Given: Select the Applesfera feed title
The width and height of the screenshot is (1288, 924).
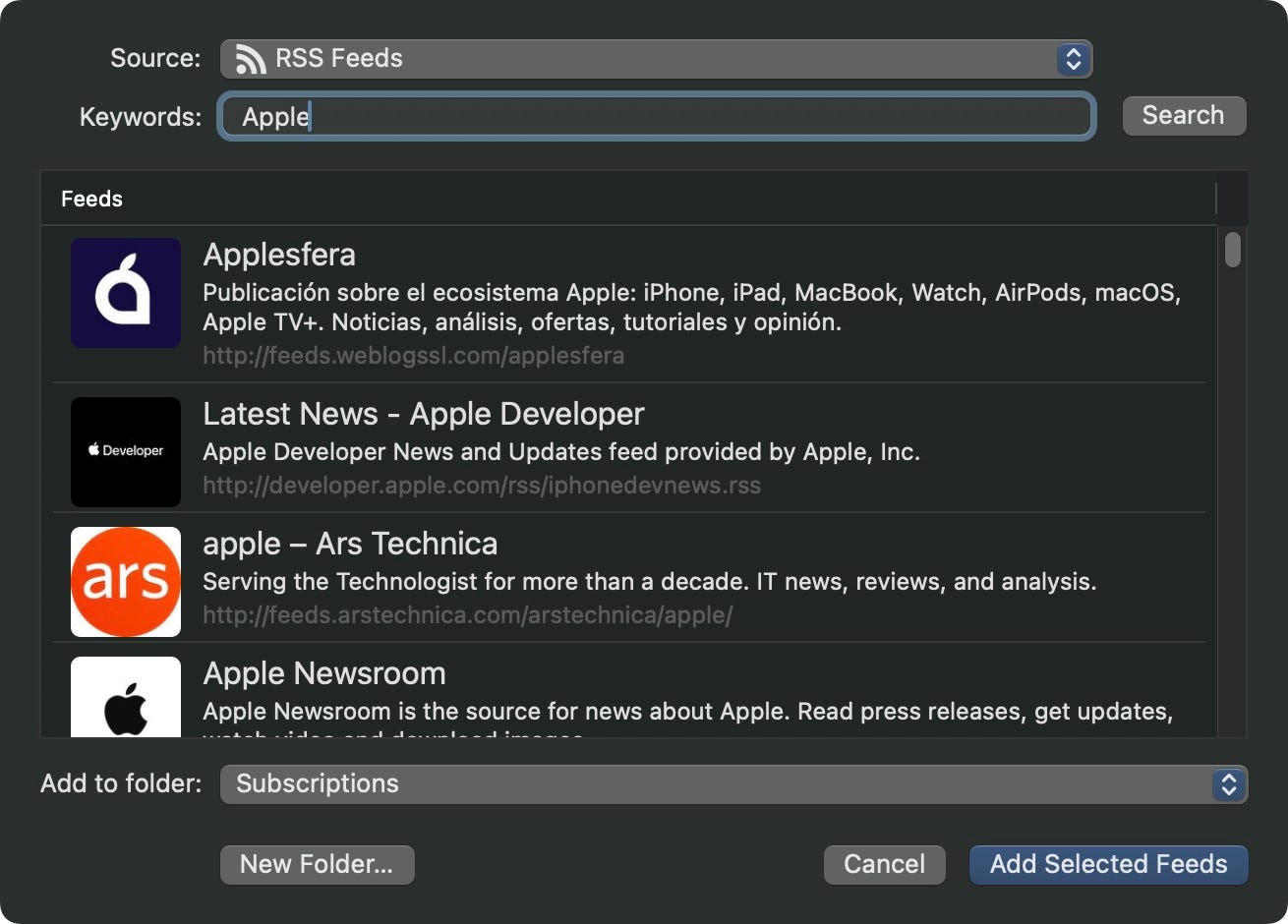Looking at the screenshot, I should tap(279, 255).
